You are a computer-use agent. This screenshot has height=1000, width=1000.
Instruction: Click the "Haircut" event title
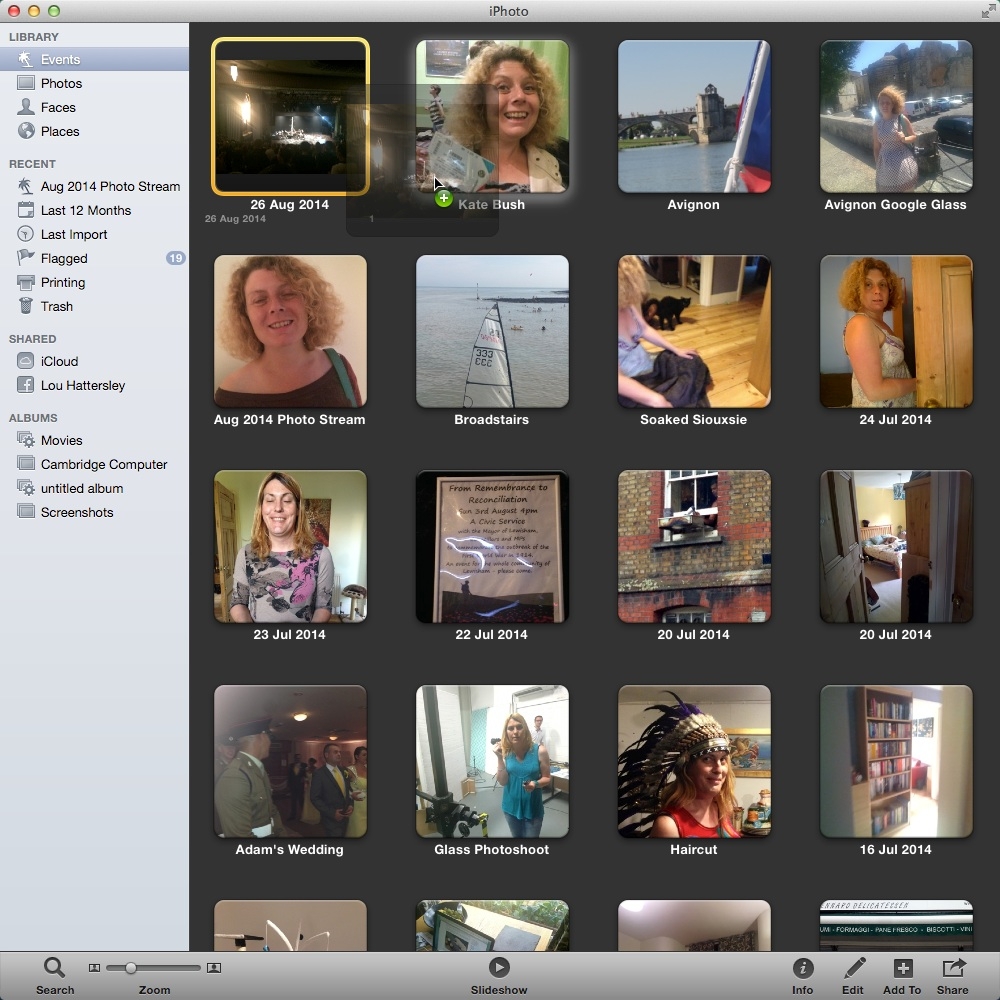(693, 849)
